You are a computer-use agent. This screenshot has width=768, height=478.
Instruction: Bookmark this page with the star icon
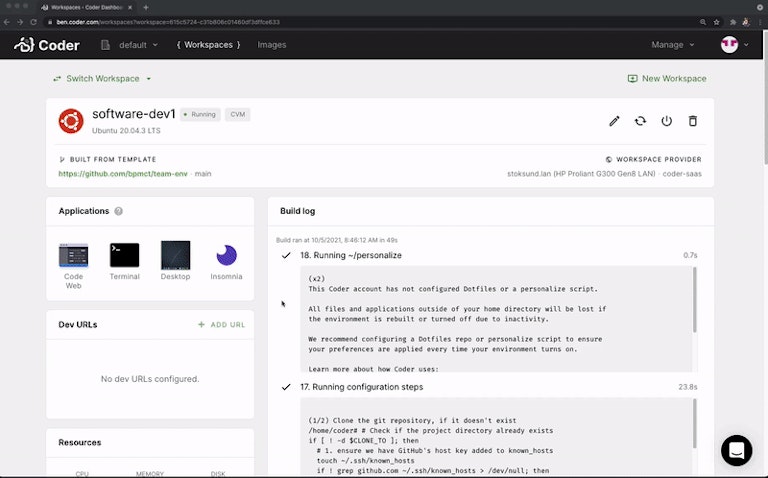[x=717, y=22]
